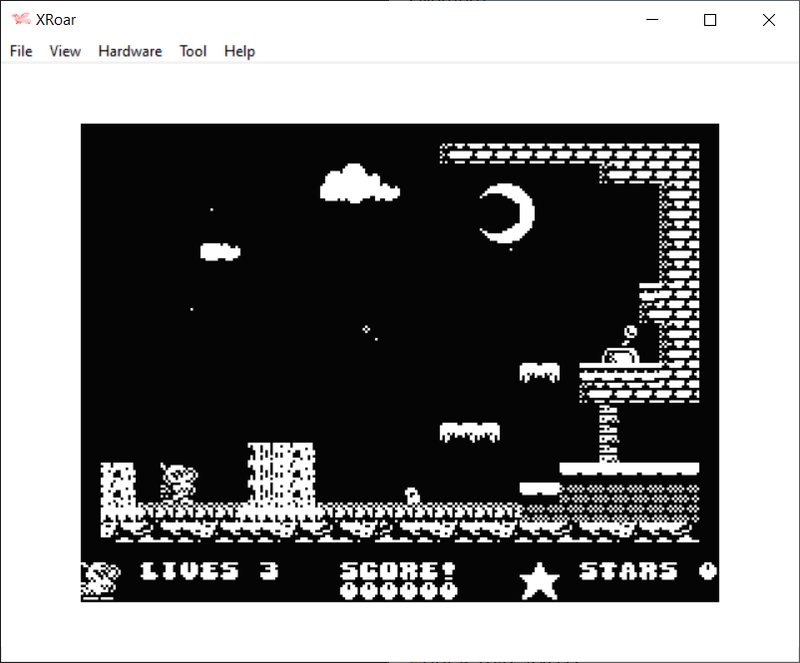The image size is (800, 663).
Task: Click the small creature on the ground path
Action: pos(411,495)
